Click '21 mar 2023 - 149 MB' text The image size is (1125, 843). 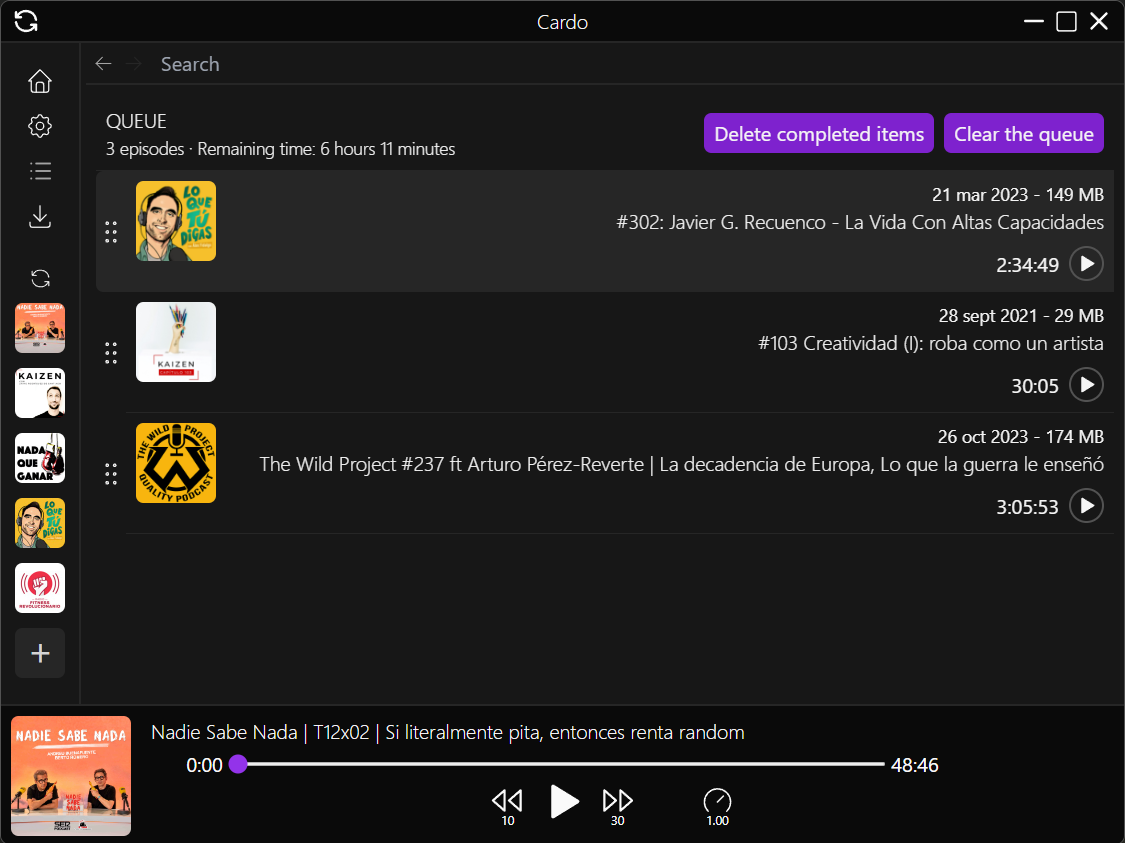click(1017, 194)
